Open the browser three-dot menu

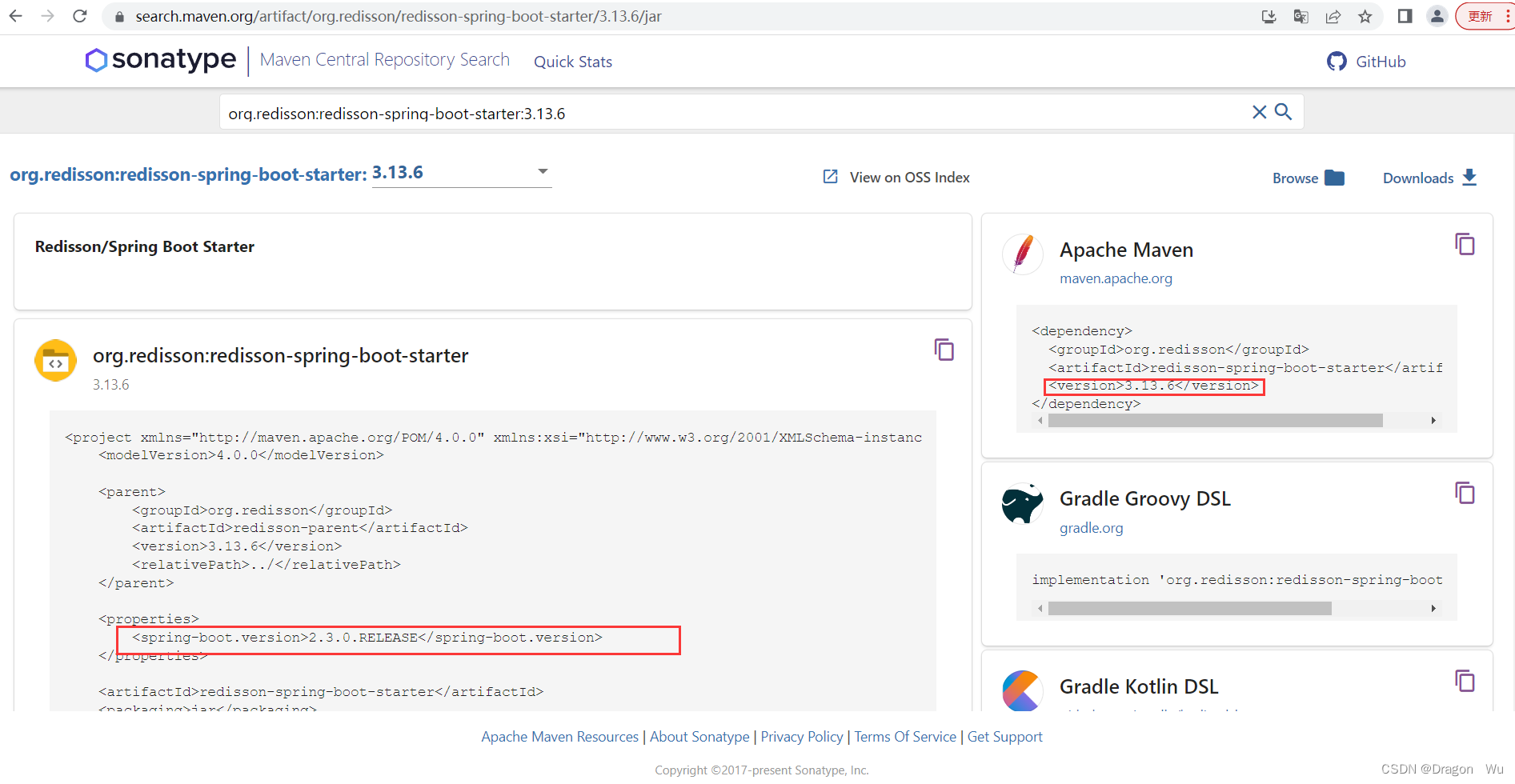pyautogui.click(x=1507, y=16)
